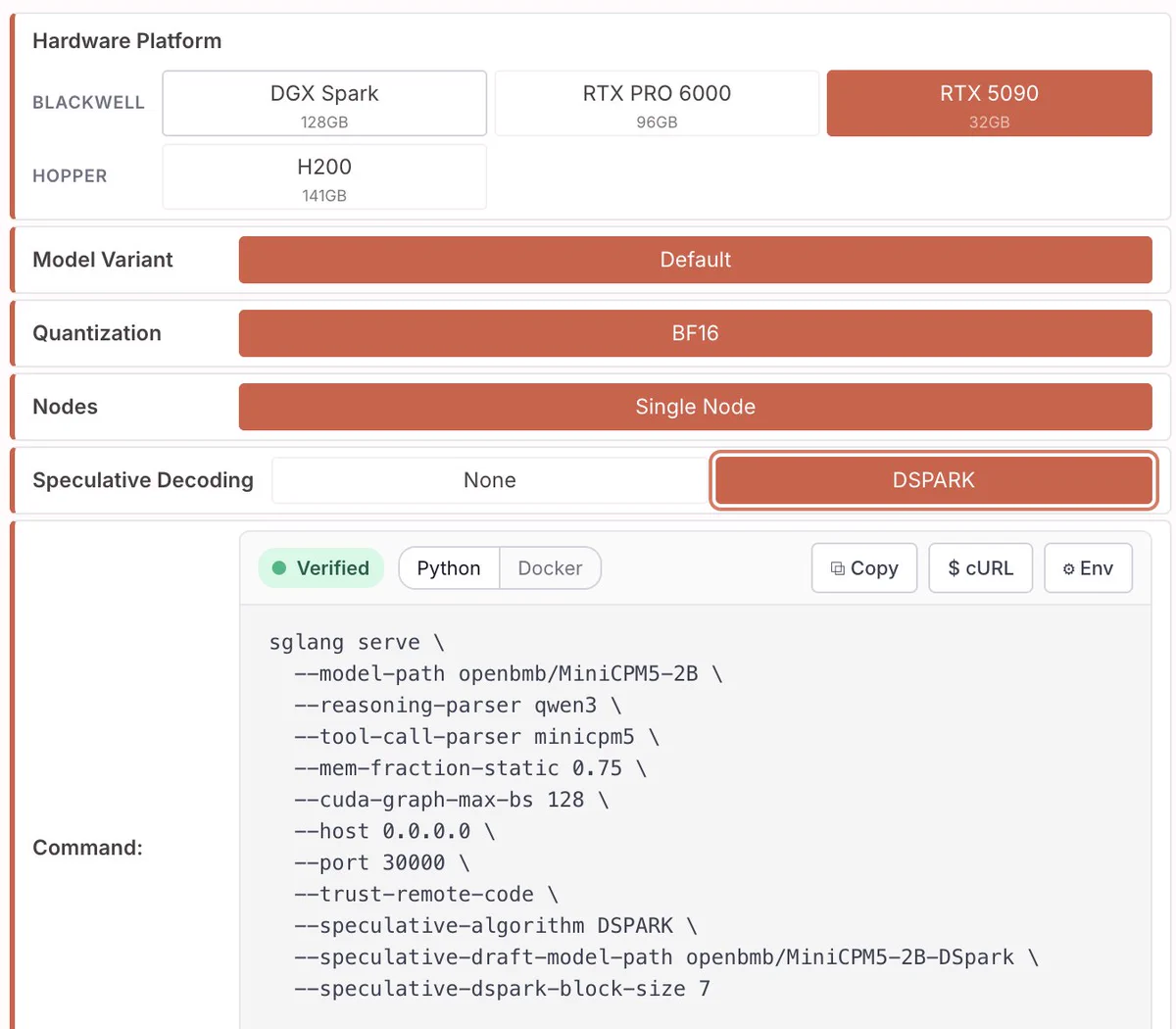
Task: Click the 'BLACKWELL' group label
Action: (x=88, y=103)
